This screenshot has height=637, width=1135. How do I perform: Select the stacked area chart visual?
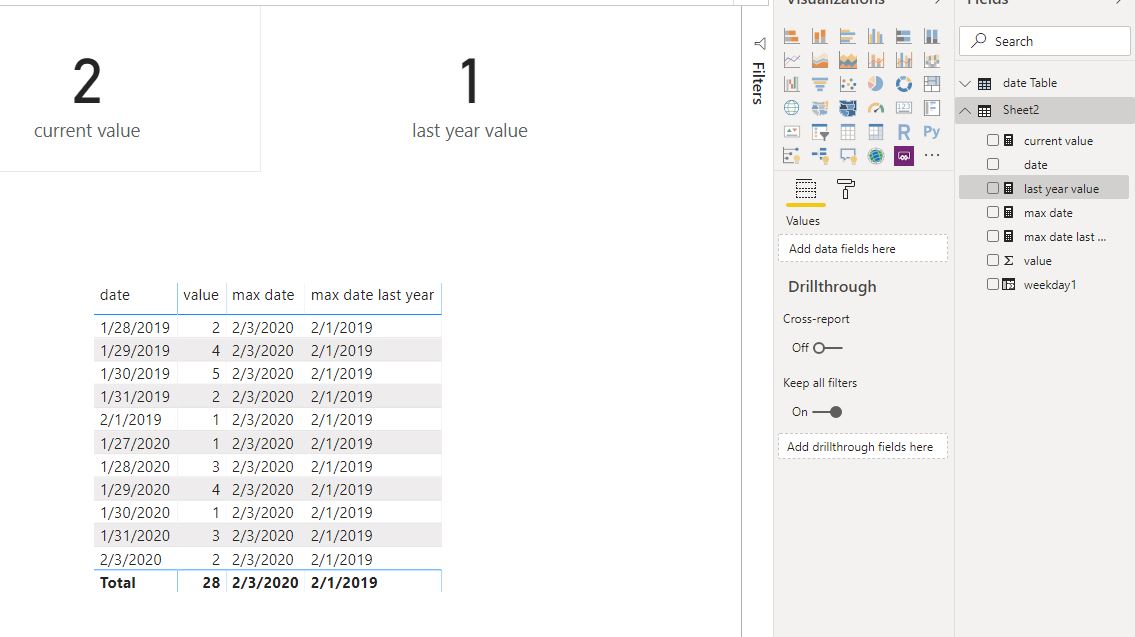pos(848,60)
